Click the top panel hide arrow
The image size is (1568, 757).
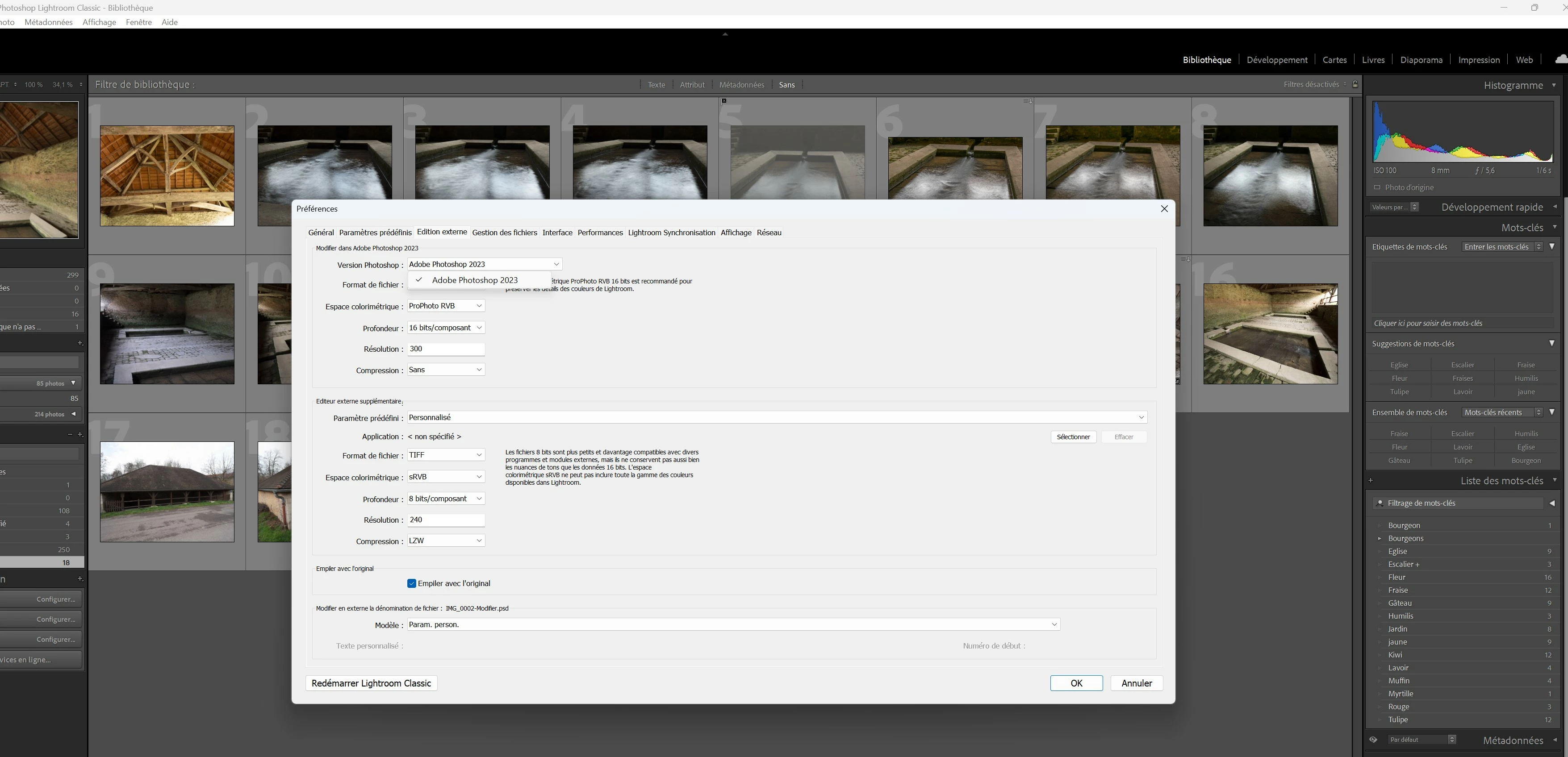tap(724, 34)
